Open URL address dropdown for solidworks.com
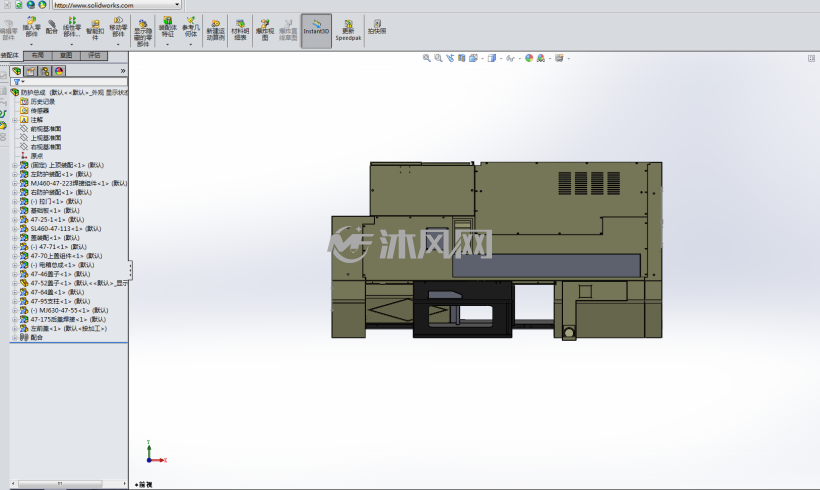 point(177,5)
